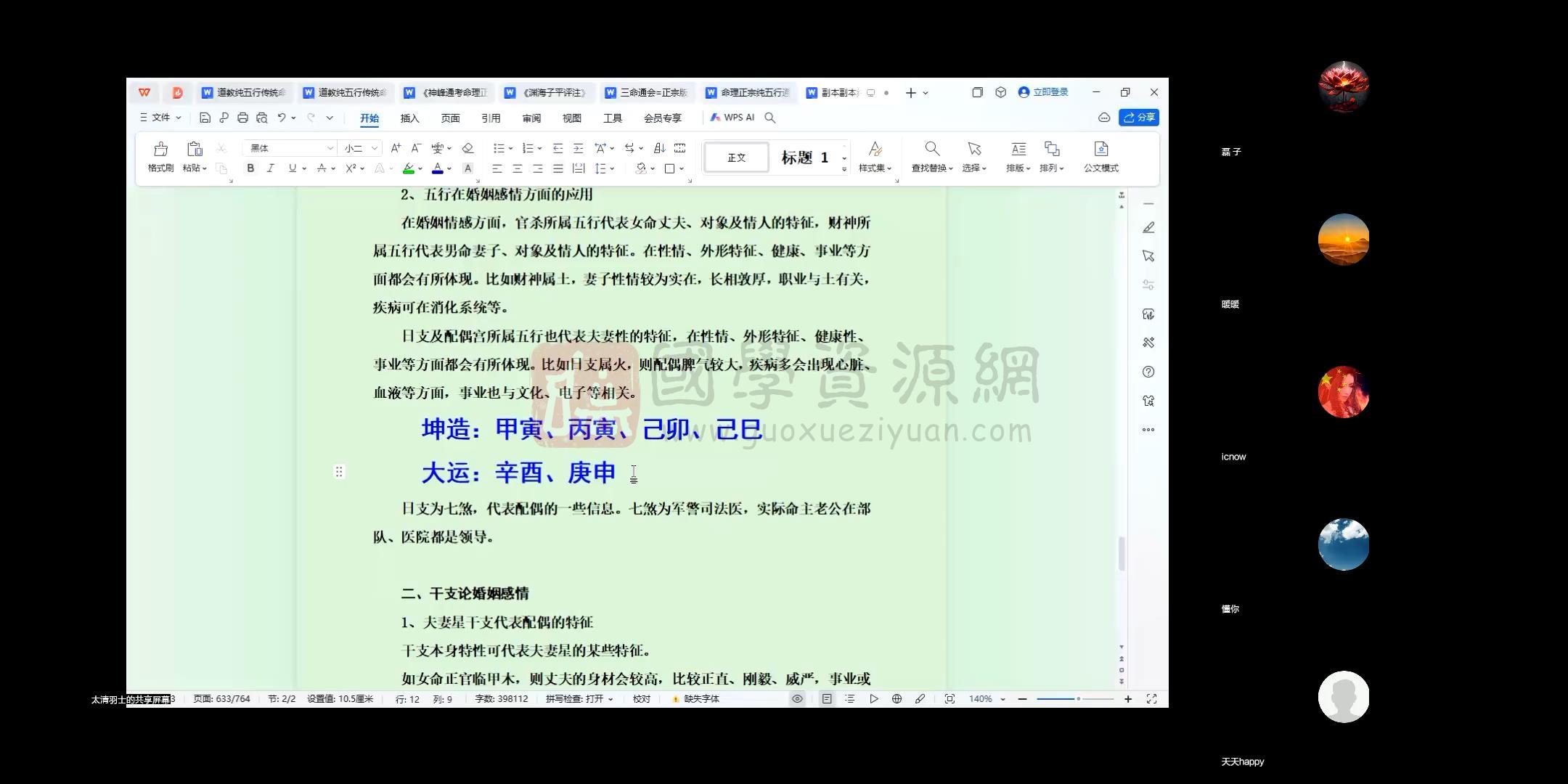Open the 审阅 ribbon tab
1568x784 pixels.
(x=531, y=118)
